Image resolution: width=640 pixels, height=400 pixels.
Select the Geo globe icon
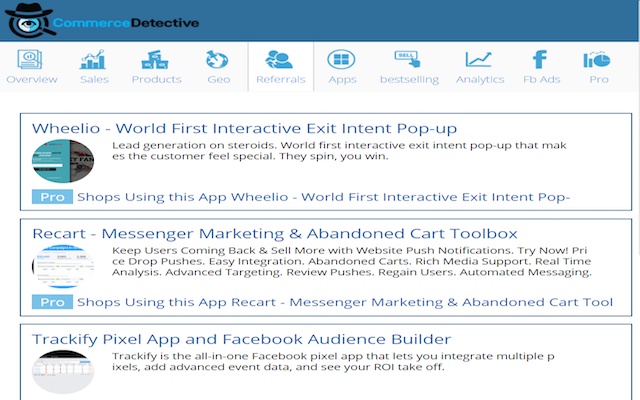(217, 60)
